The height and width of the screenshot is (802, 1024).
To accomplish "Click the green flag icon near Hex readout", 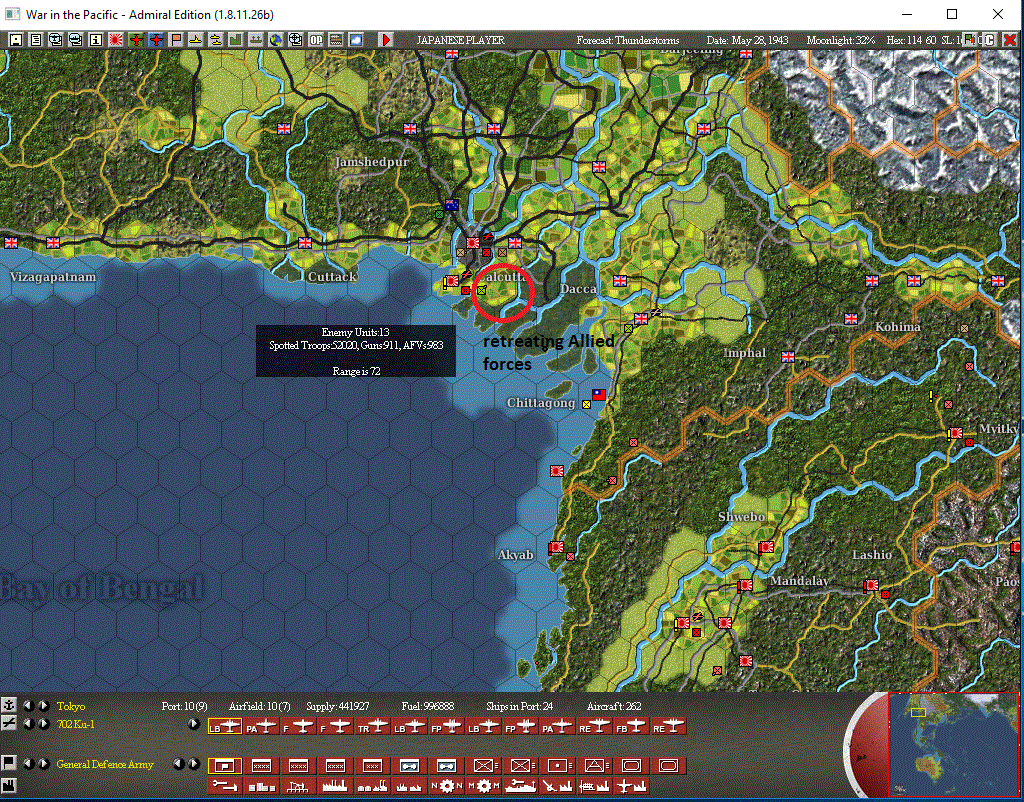I will [971, 40].
